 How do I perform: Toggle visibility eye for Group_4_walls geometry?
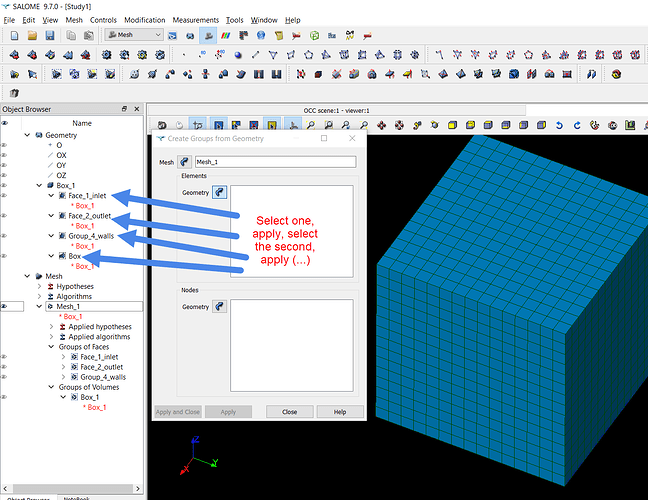(5, 236)
